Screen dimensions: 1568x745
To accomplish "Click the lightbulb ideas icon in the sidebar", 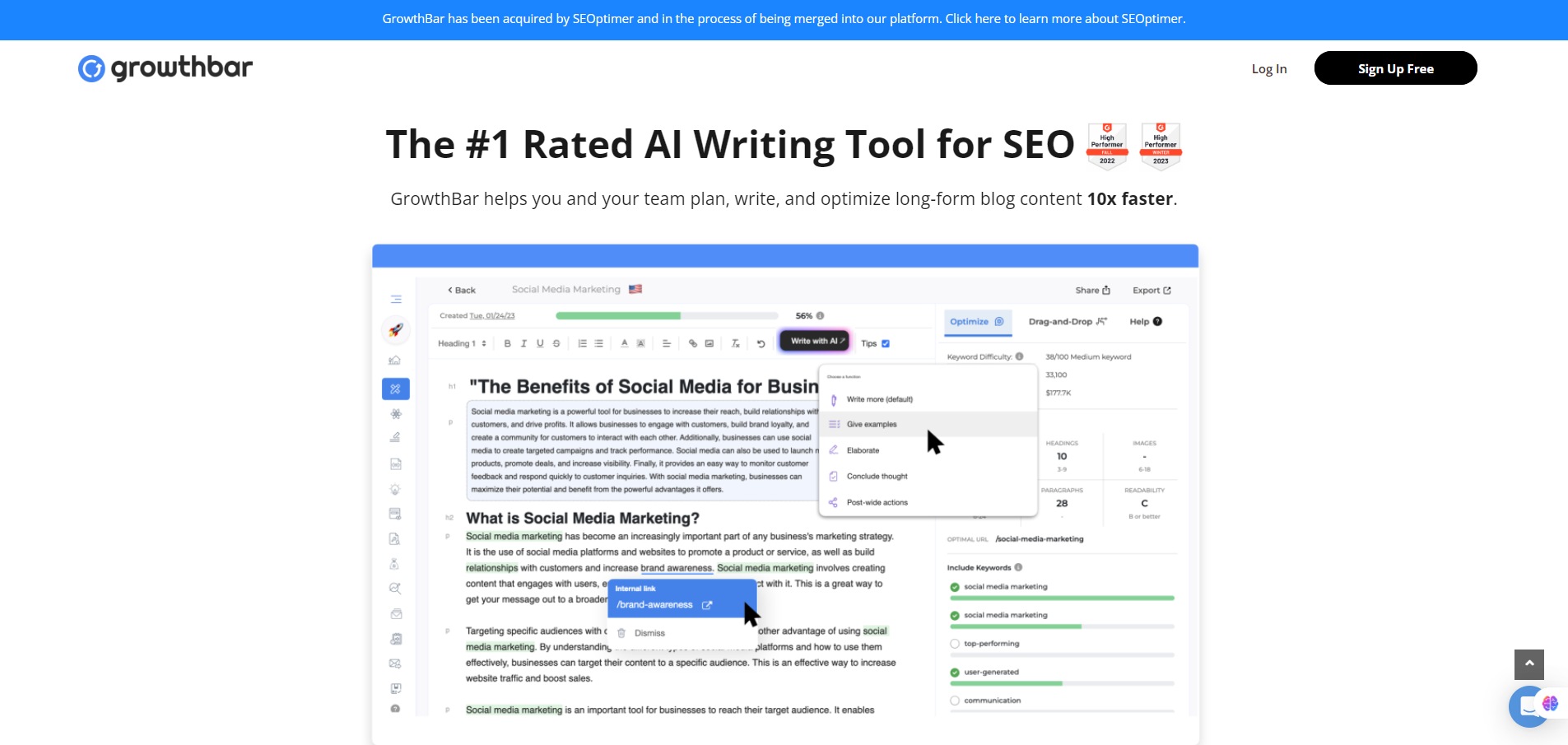I will 395,489.
